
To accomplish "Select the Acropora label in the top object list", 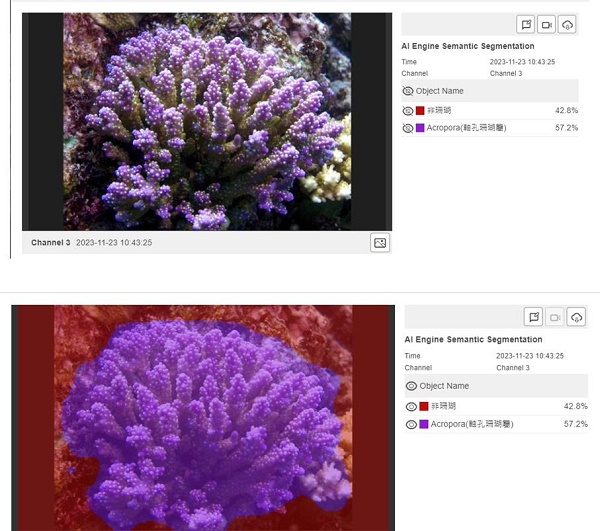I will click(470, 129).
